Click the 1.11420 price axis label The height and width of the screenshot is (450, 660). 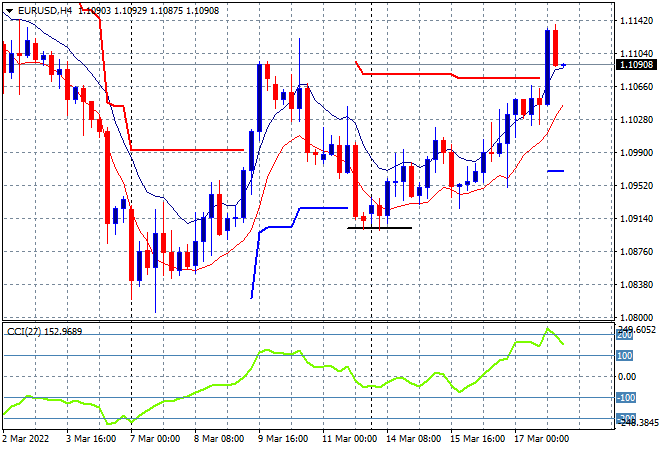tap(636, 21)
